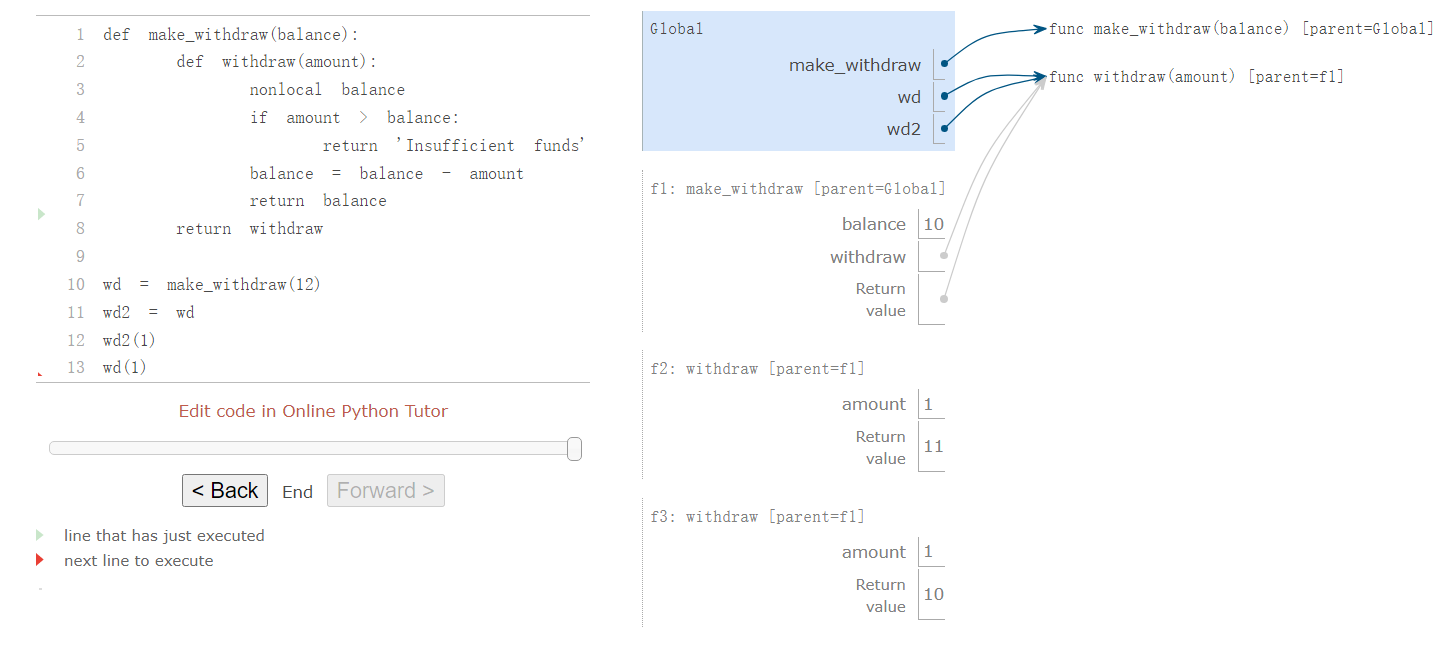1444x659 pixels.
Task: Click the red legend arrow for next line
Action: coord(40,560)
